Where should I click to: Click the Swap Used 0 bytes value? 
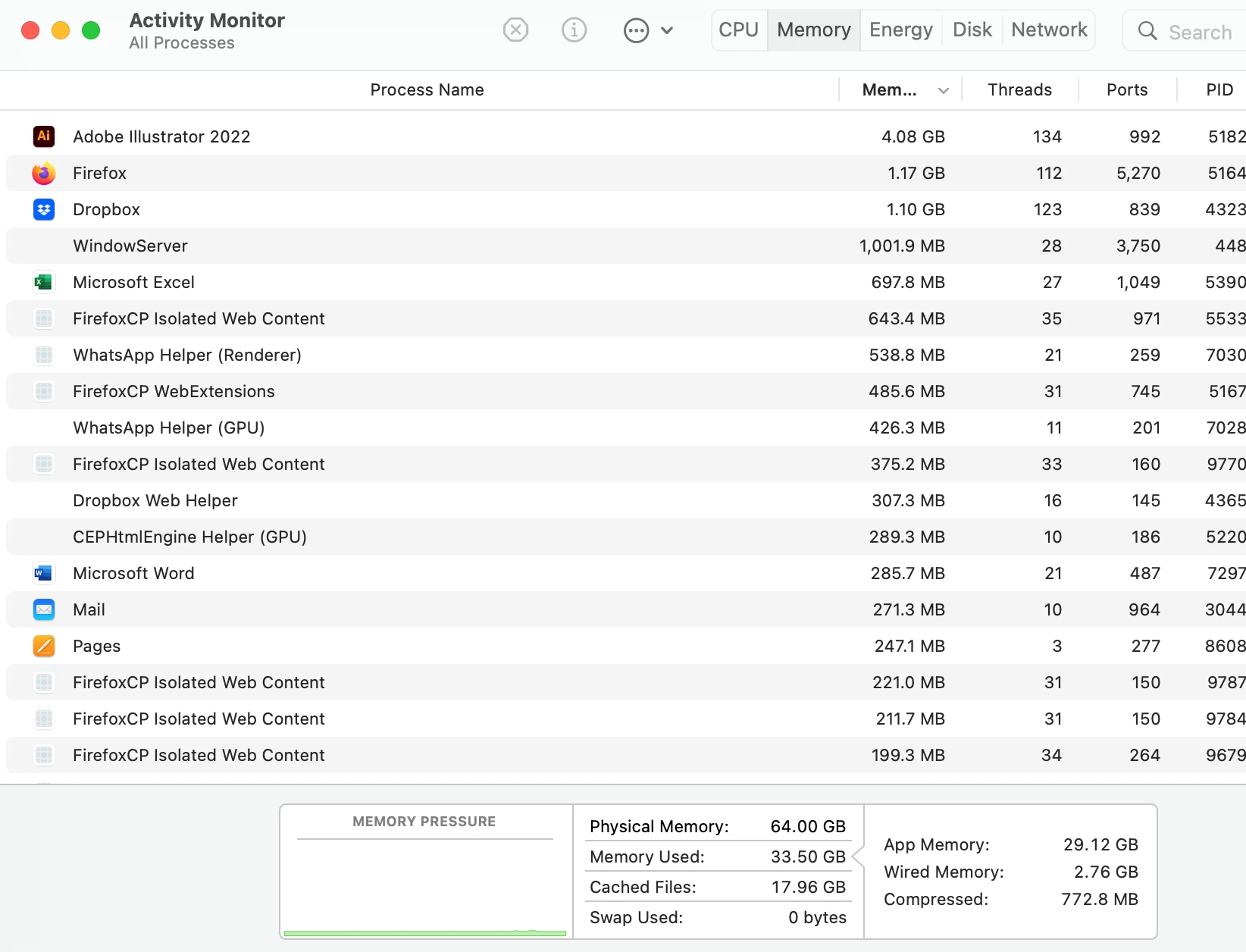pyautogui.click(x=817, y=917)
